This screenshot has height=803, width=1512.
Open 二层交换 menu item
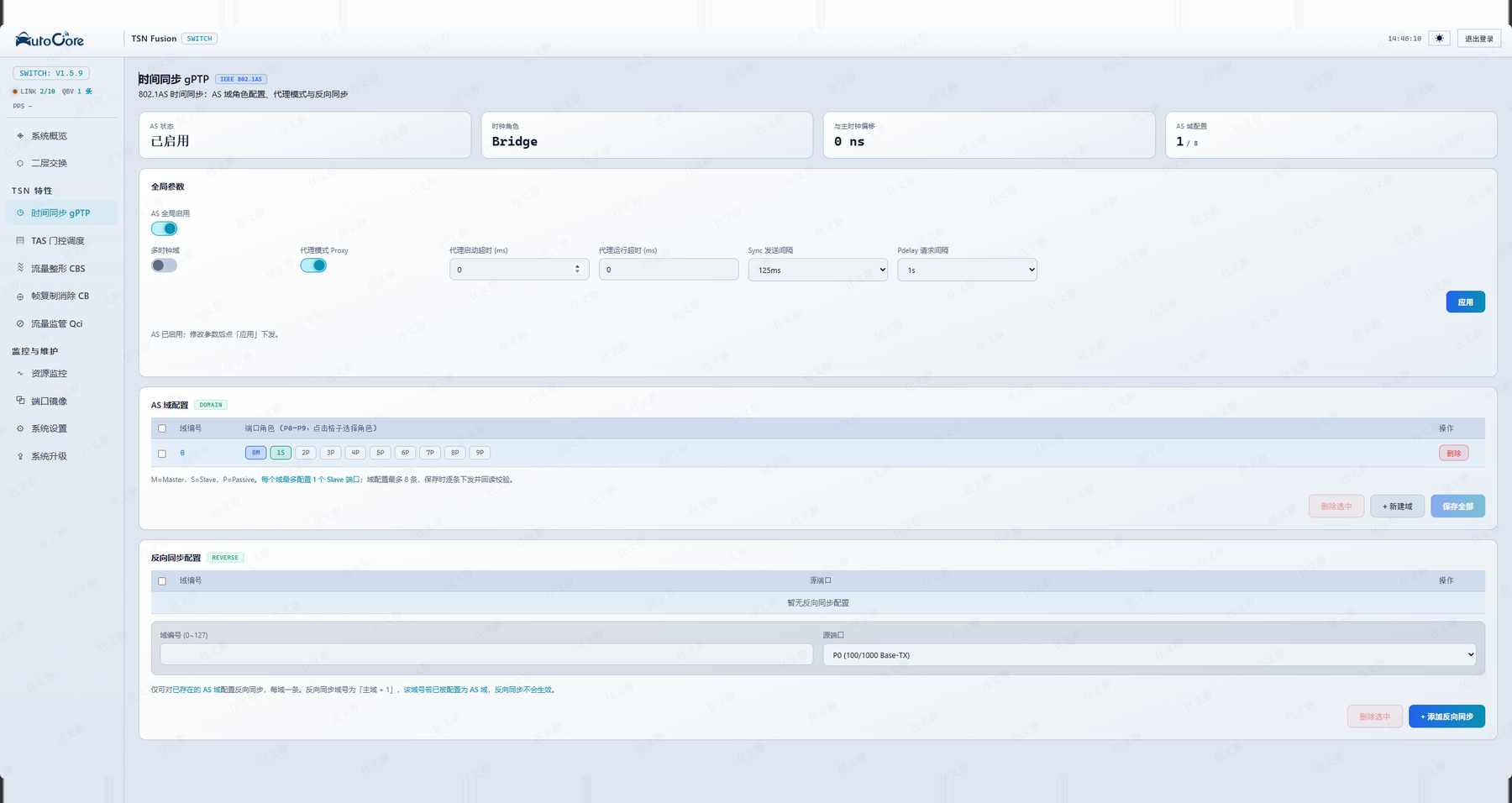[x=61, y=163]
